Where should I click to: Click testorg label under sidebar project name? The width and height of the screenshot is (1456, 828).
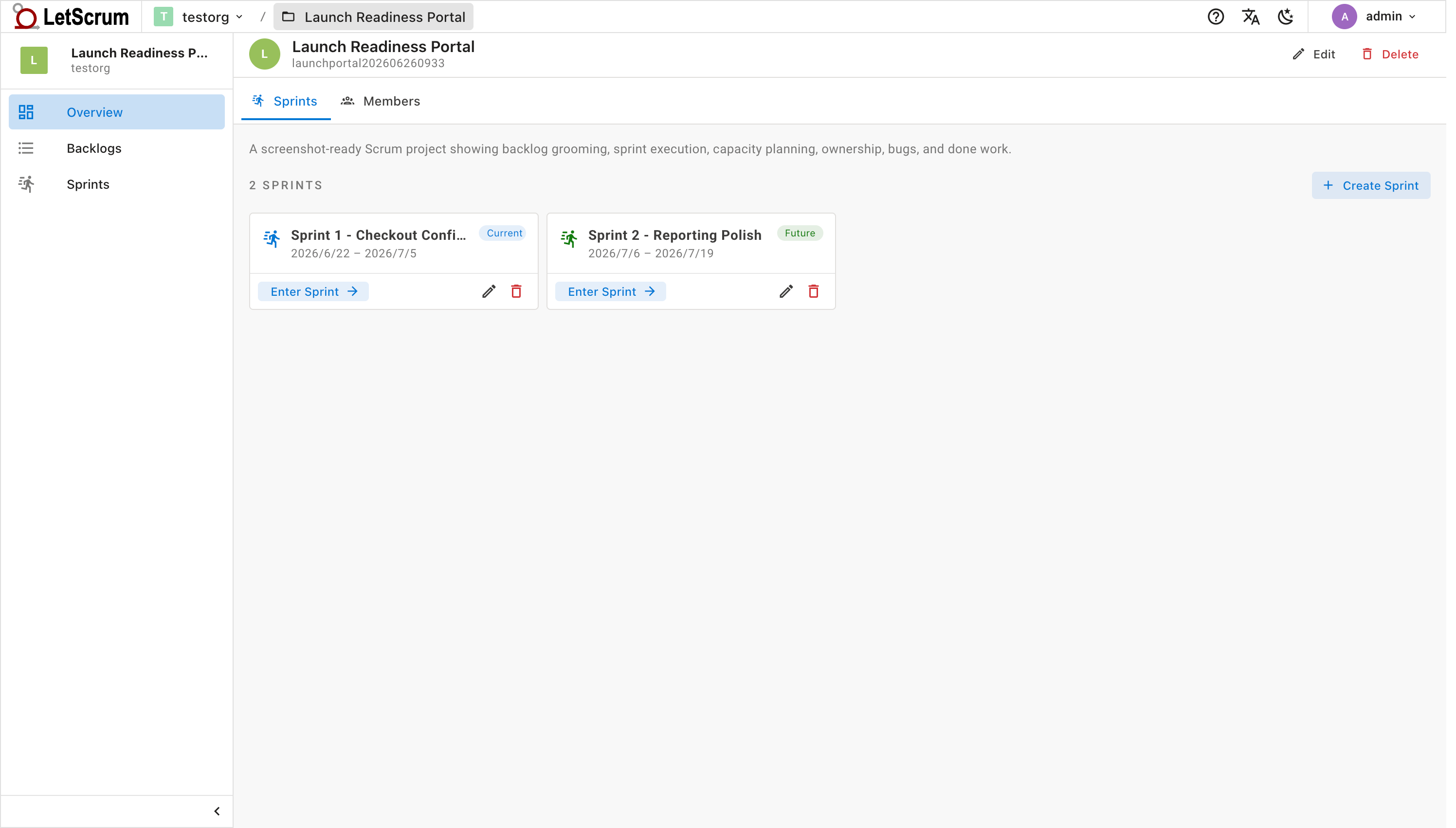click(x=91, y=68)
